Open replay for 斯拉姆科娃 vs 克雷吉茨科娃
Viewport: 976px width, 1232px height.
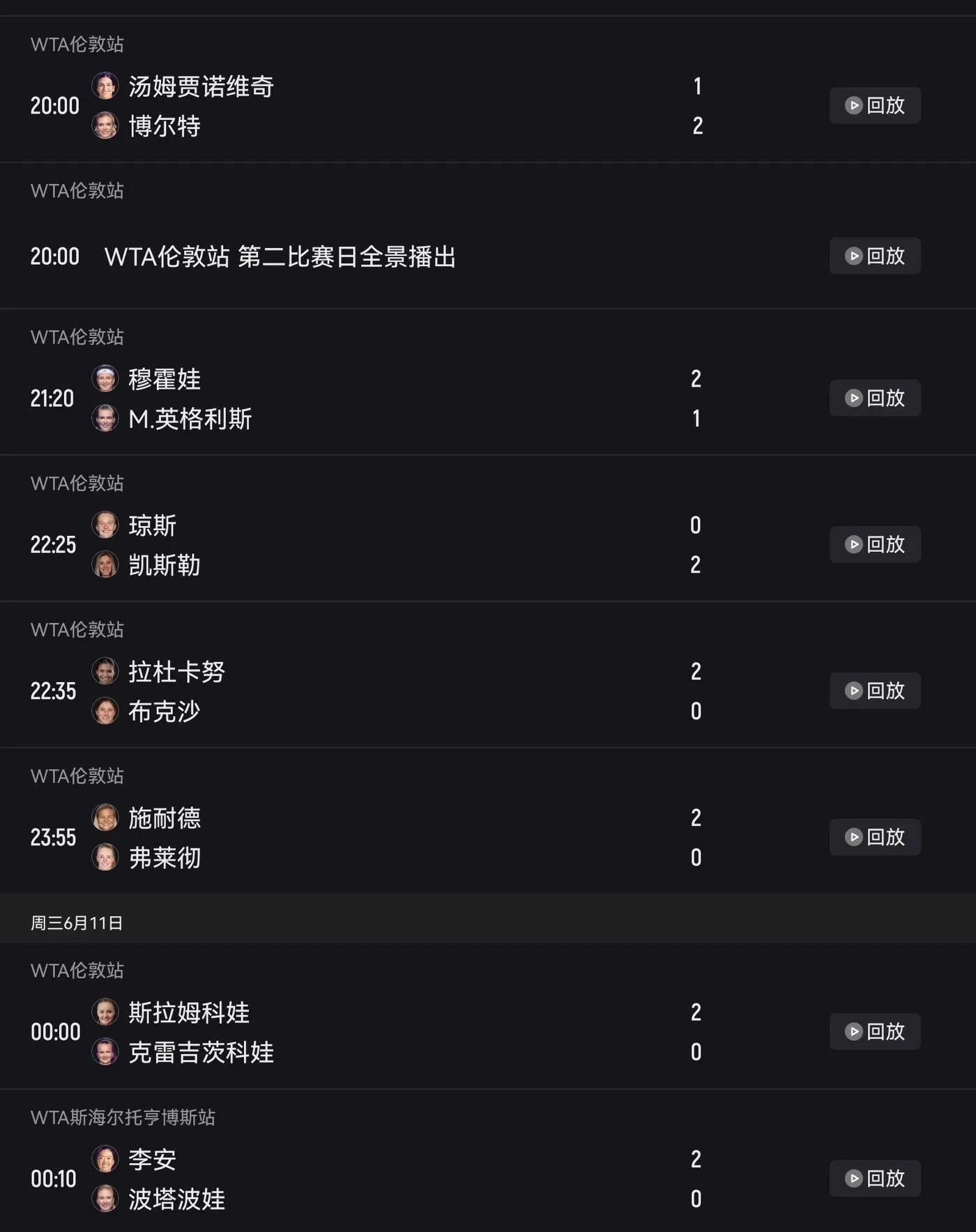point(875,1031)
